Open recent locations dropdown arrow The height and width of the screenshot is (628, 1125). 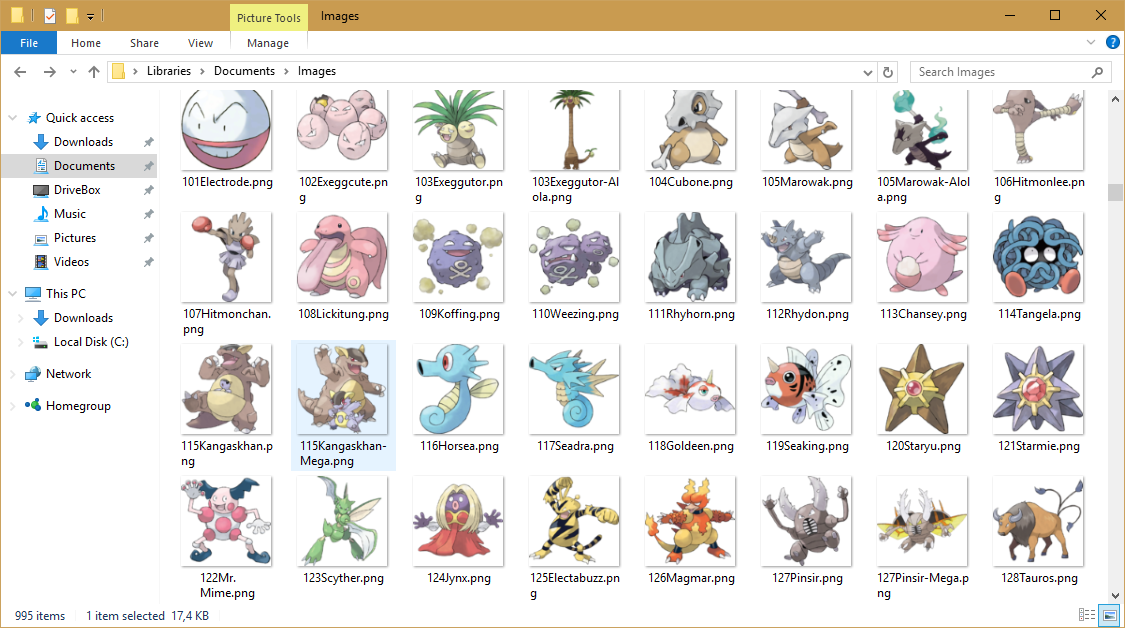73,72
